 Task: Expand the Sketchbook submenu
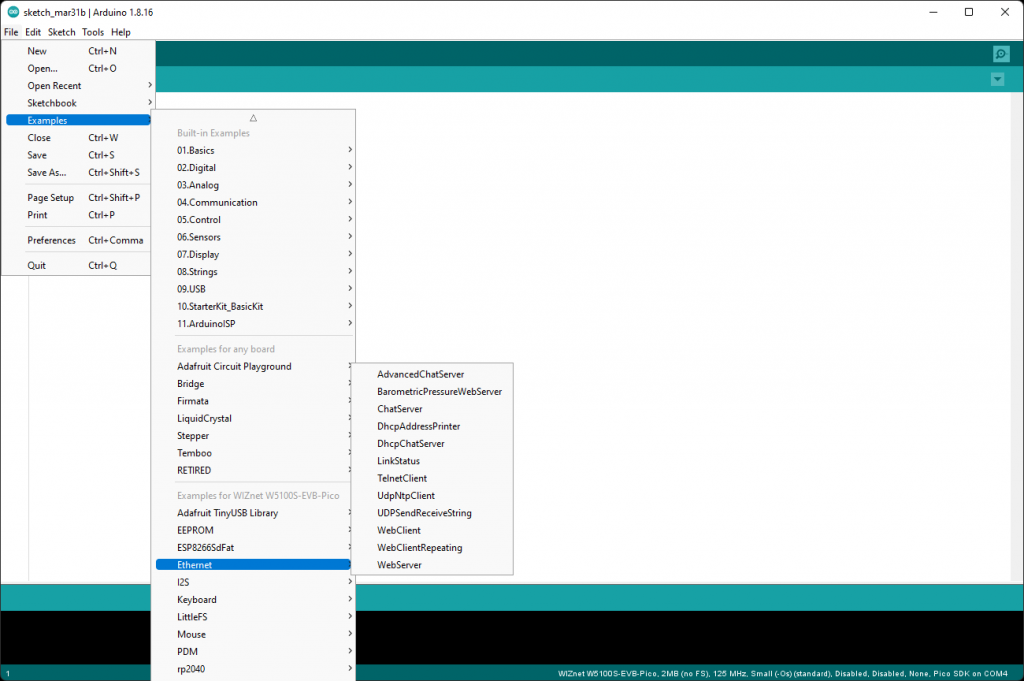(x=78, y=103)
